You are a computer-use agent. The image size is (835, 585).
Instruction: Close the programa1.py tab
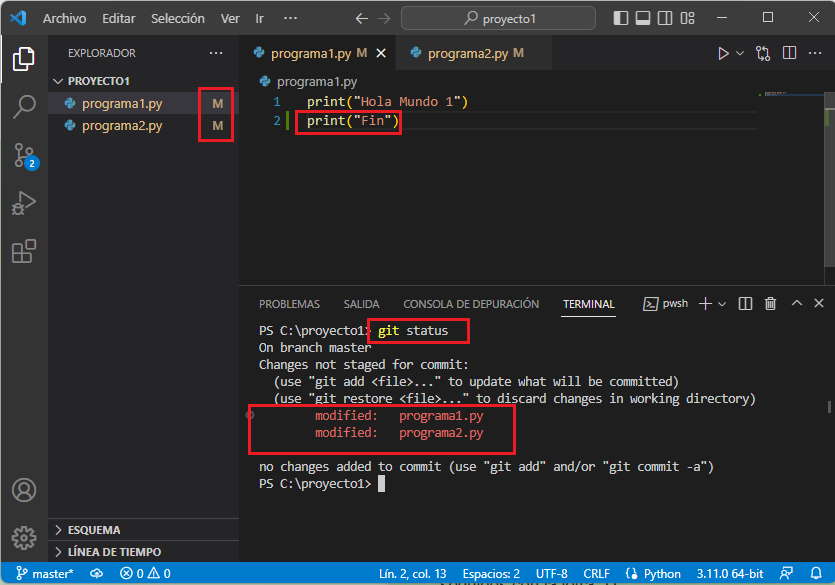[381, 53]
